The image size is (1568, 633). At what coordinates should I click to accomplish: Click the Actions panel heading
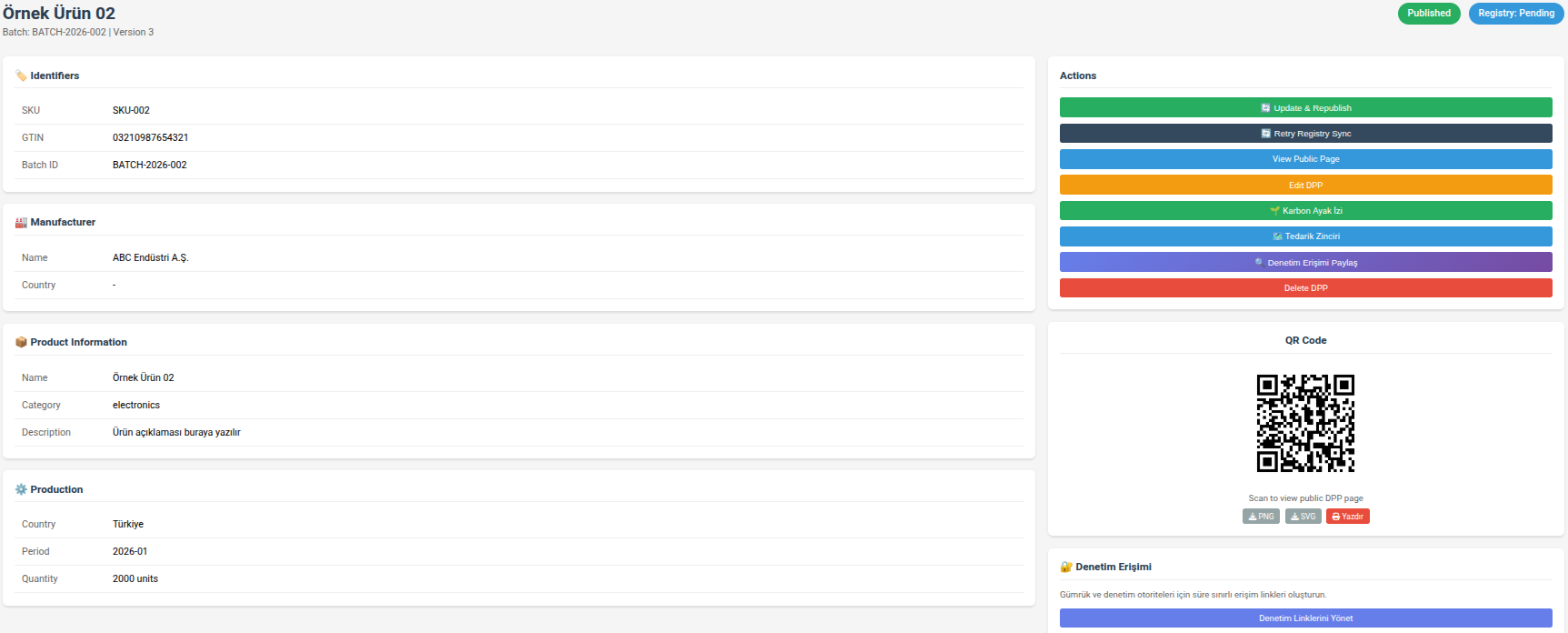[x=1078, y=75]
